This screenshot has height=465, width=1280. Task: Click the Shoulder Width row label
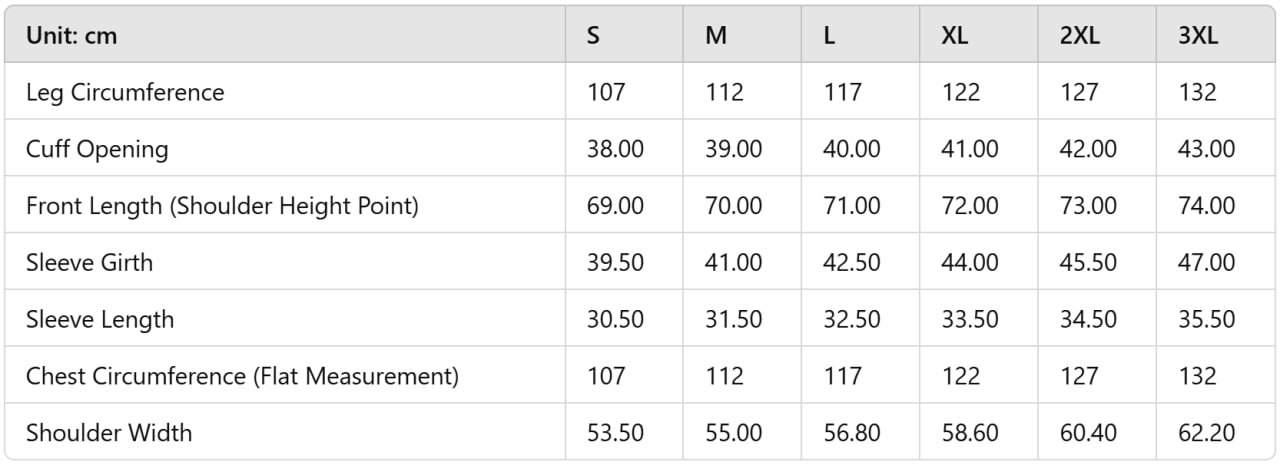tap(109, 433)
